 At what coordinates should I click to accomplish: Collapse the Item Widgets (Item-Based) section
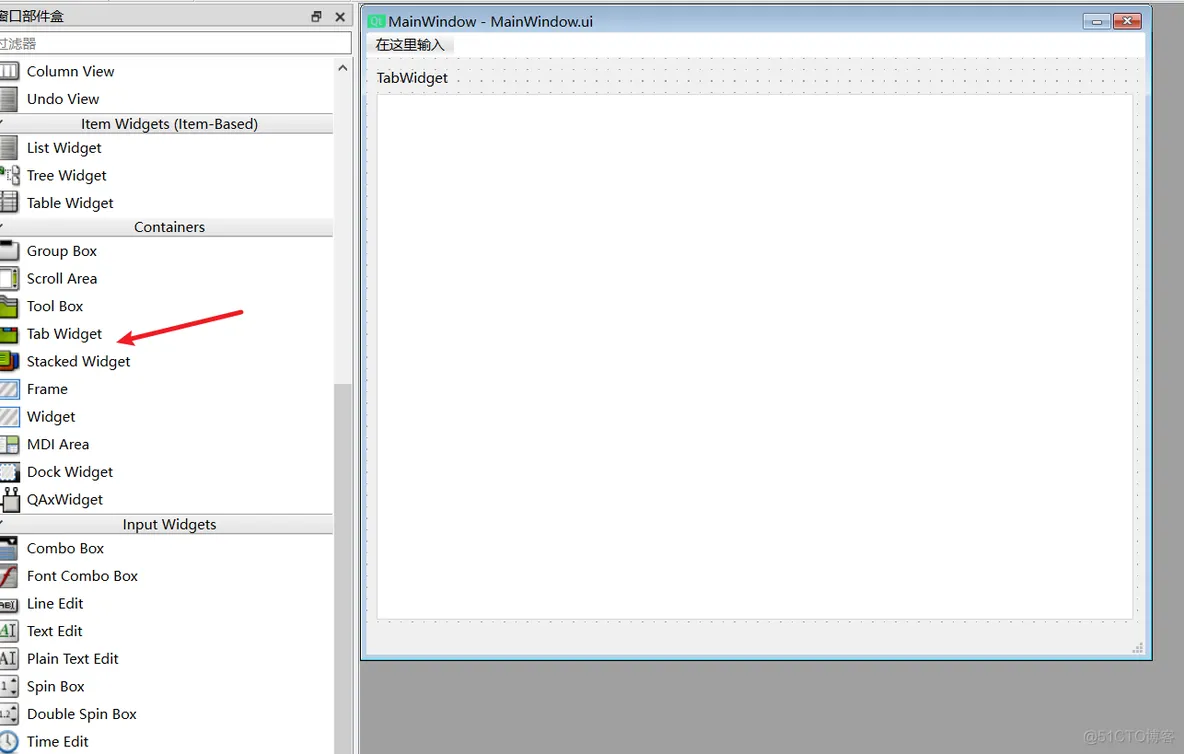pyautogui.click(x=166, y=124)
